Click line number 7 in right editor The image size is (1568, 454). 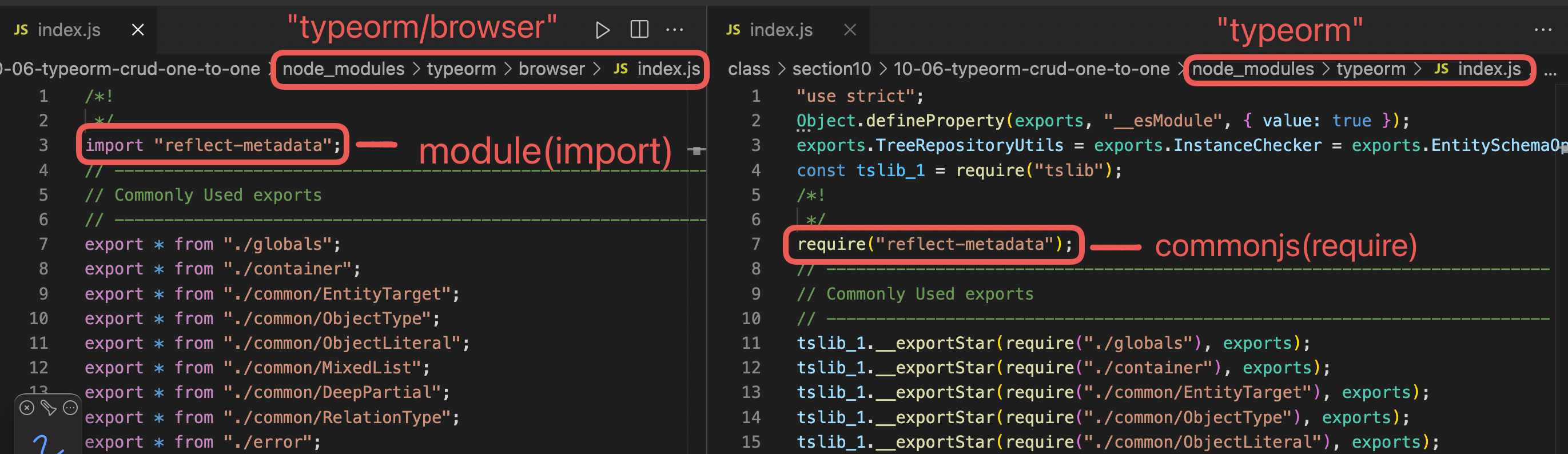pyautogui.click(x=755, y=244)
